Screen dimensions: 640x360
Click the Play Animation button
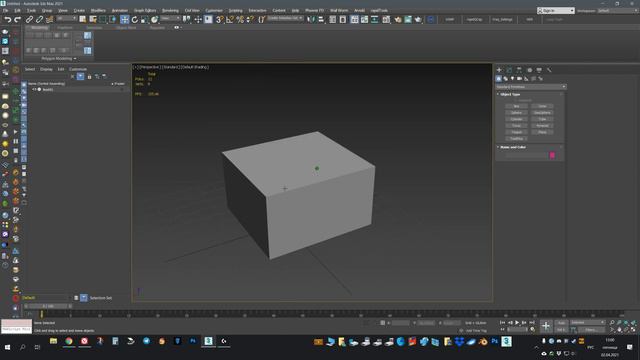517,323
